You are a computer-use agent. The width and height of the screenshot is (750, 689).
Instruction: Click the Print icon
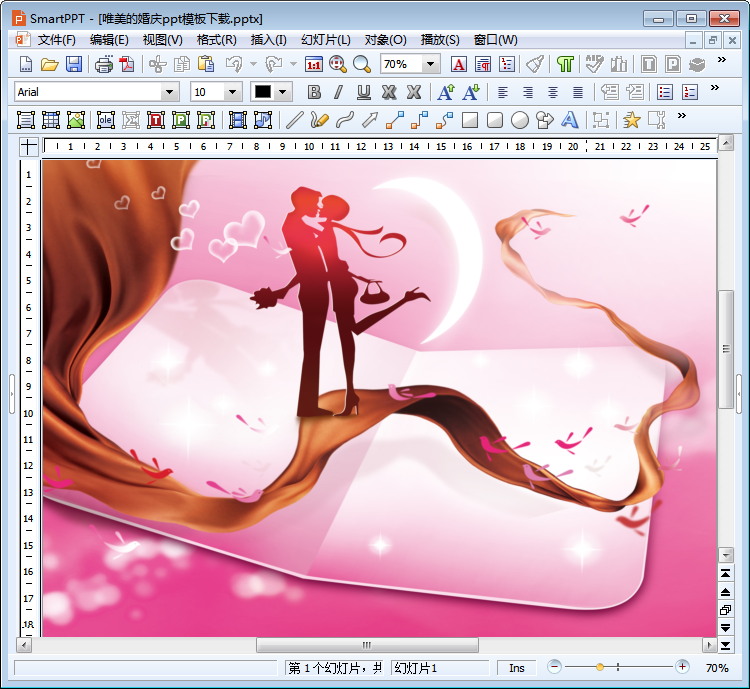tap(103, 64)
